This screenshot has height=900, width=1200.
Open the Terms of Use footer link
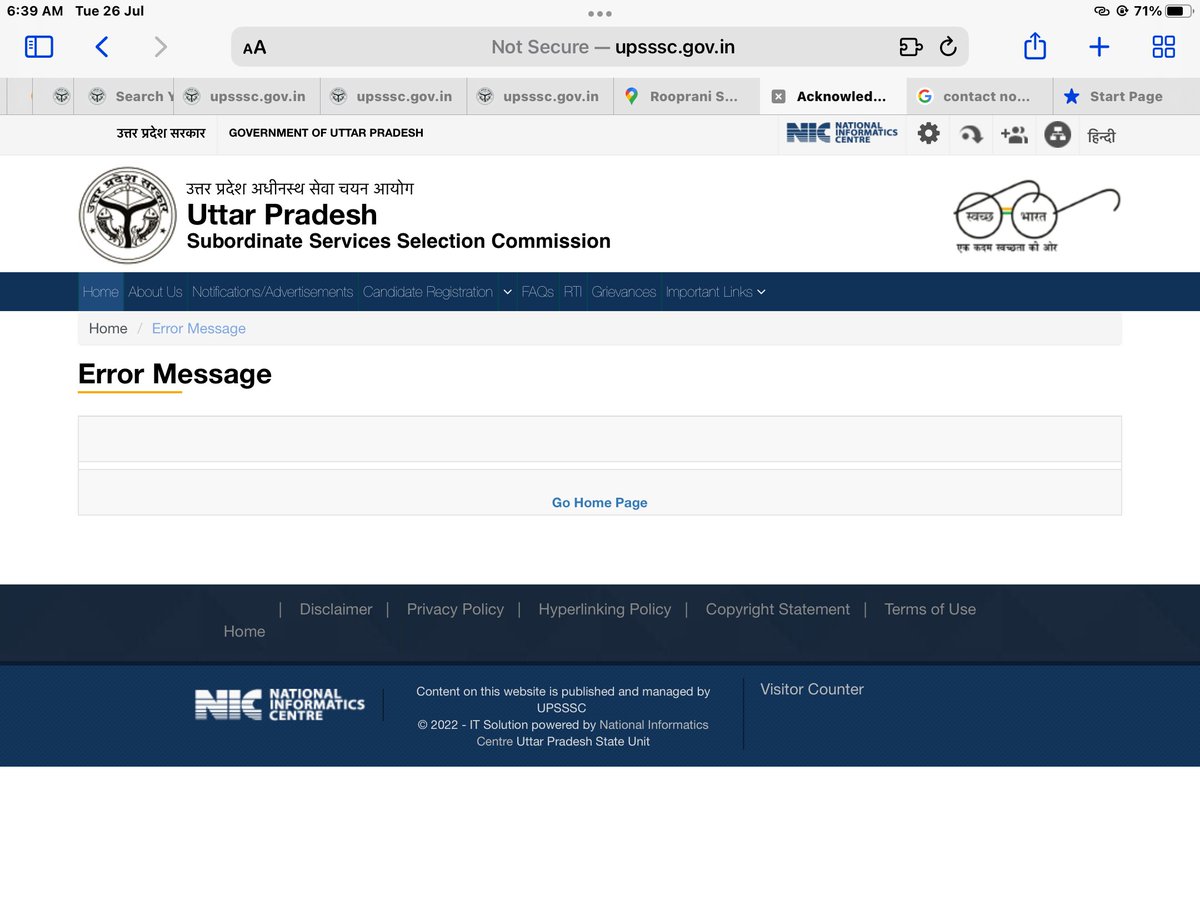(930, 609)
